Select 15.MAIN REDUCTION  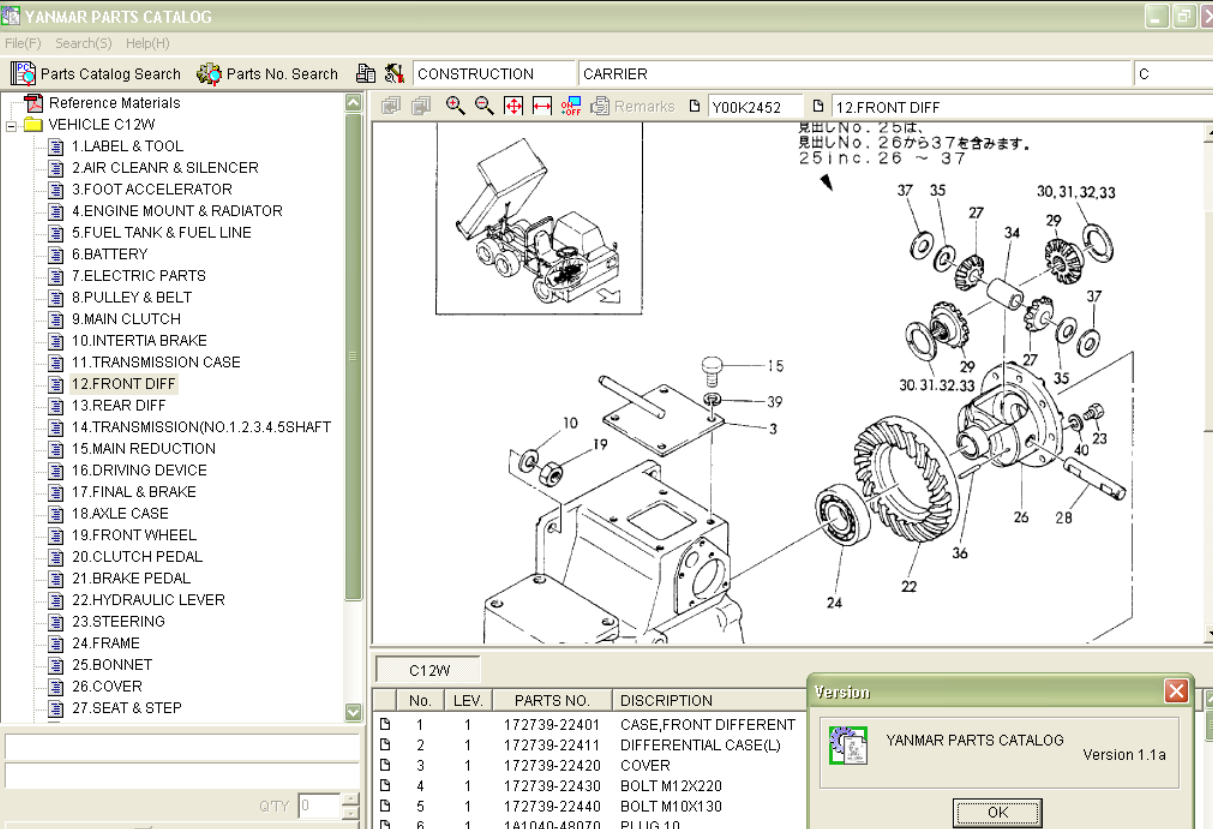[143, 449]
